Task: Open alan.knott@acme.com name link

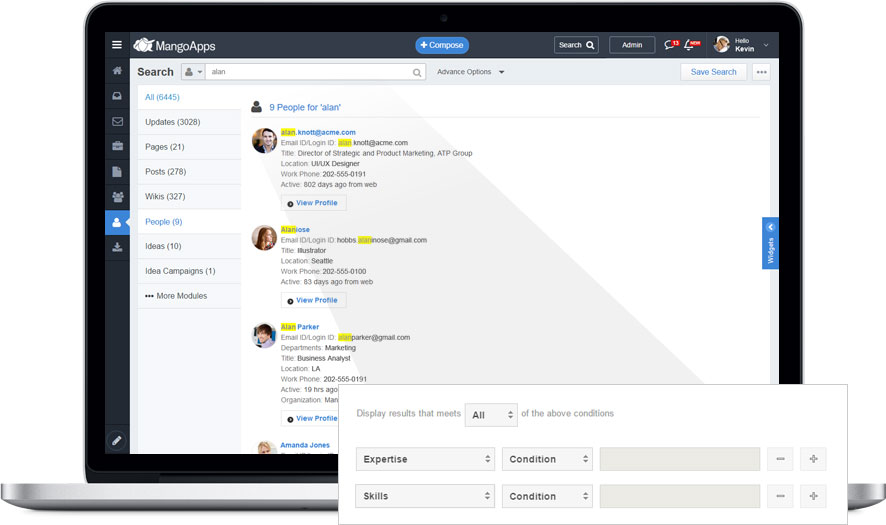Action: pyautogui.click(x=318, y=132)
